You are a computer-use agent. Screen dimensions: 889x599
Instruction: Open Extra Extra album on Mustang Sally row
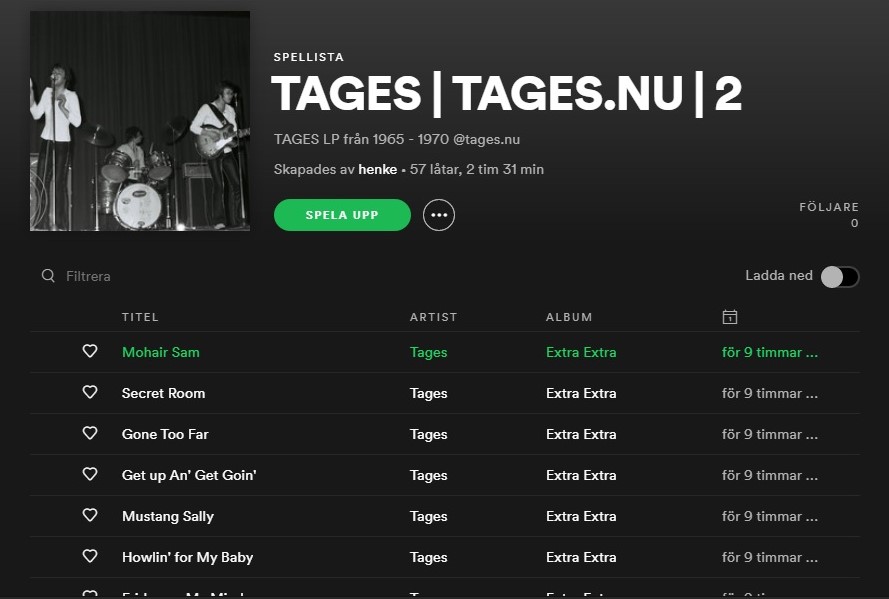coord(581,516)
